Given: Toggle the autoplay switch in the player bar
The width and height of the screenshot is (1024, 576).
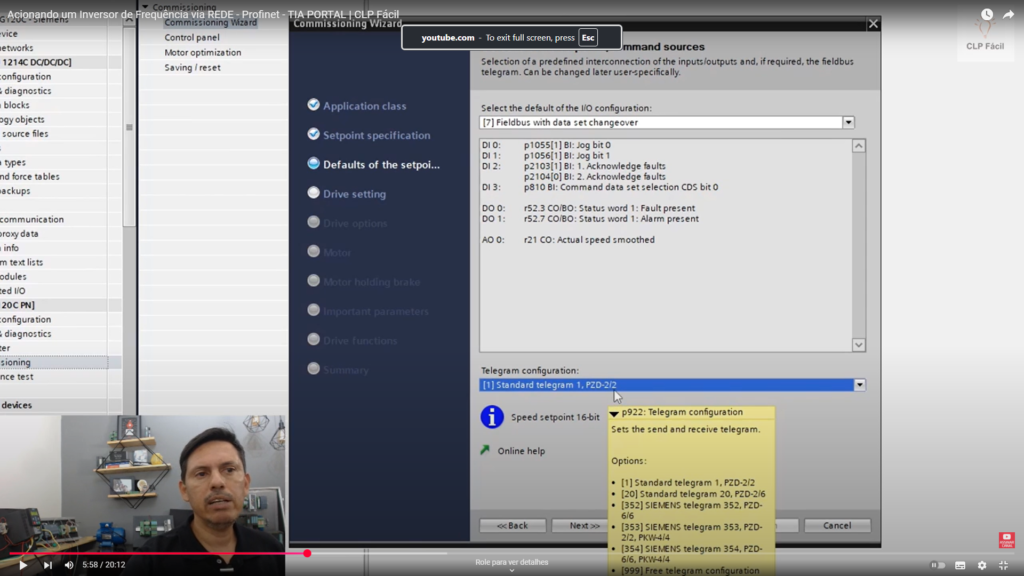Looking at the screenshot, I should coord(938,565).
